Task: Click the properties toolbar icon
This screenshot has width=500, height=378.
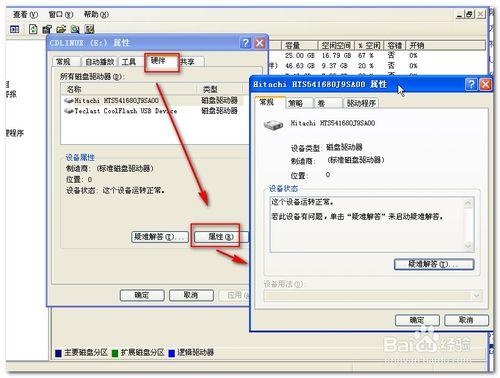Action: (x=47, y=29)
